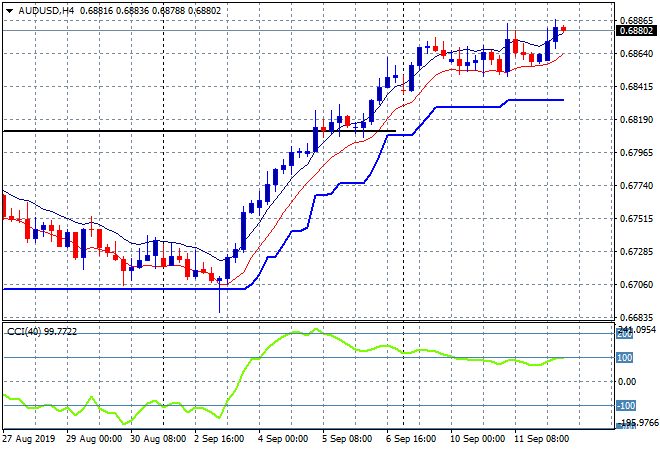The image size is (660, 450).
Task: Select the green CCI indicator curve
Action: pyautogui.click(x=283, y=376)
